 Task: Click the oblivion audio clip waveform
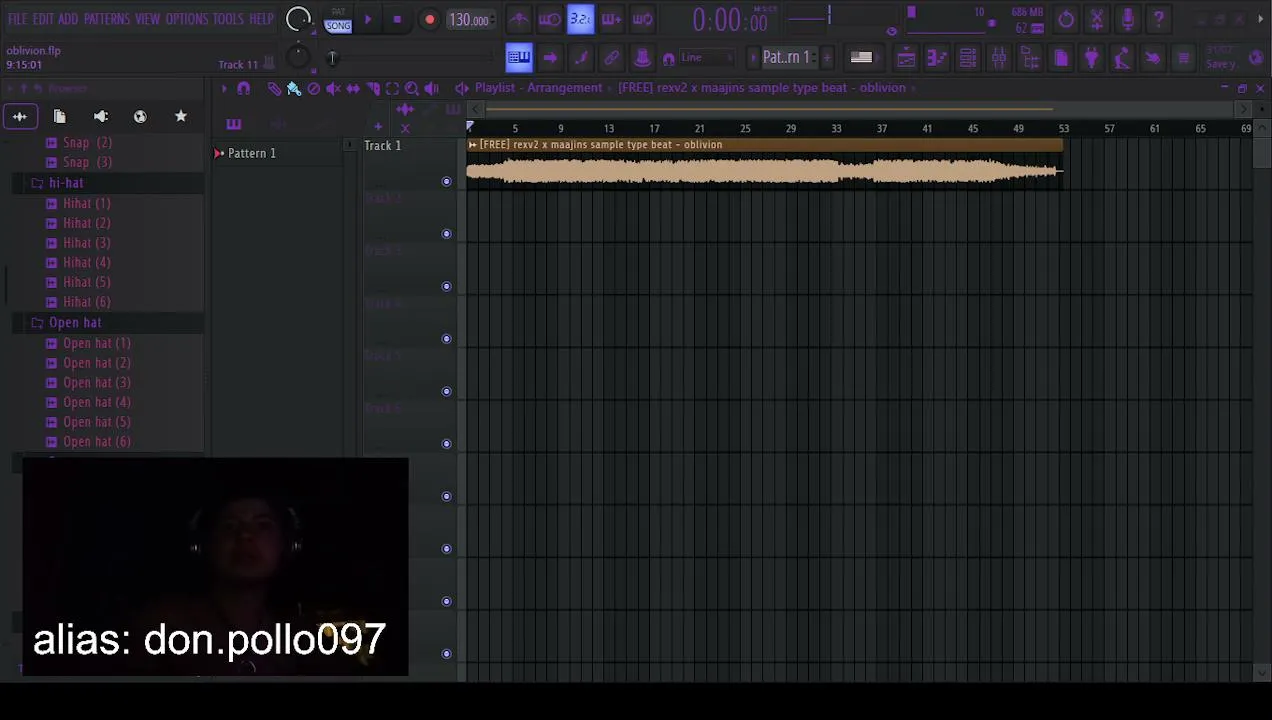pyautogui.click(x=763, y=172)
